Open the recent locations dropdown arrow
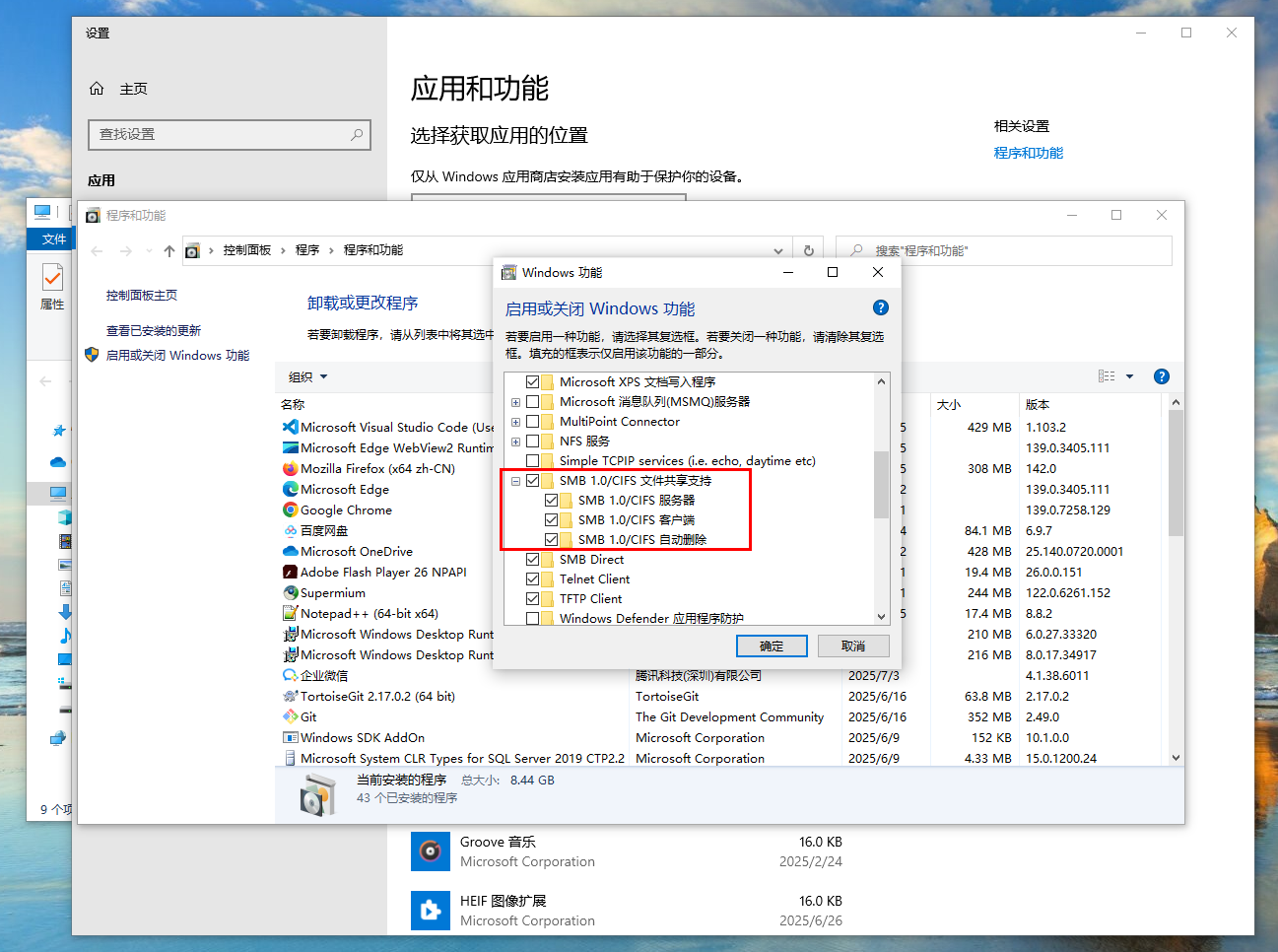Screen dimensions: 1278x952 pyautogui.click(x=148, y=250)
